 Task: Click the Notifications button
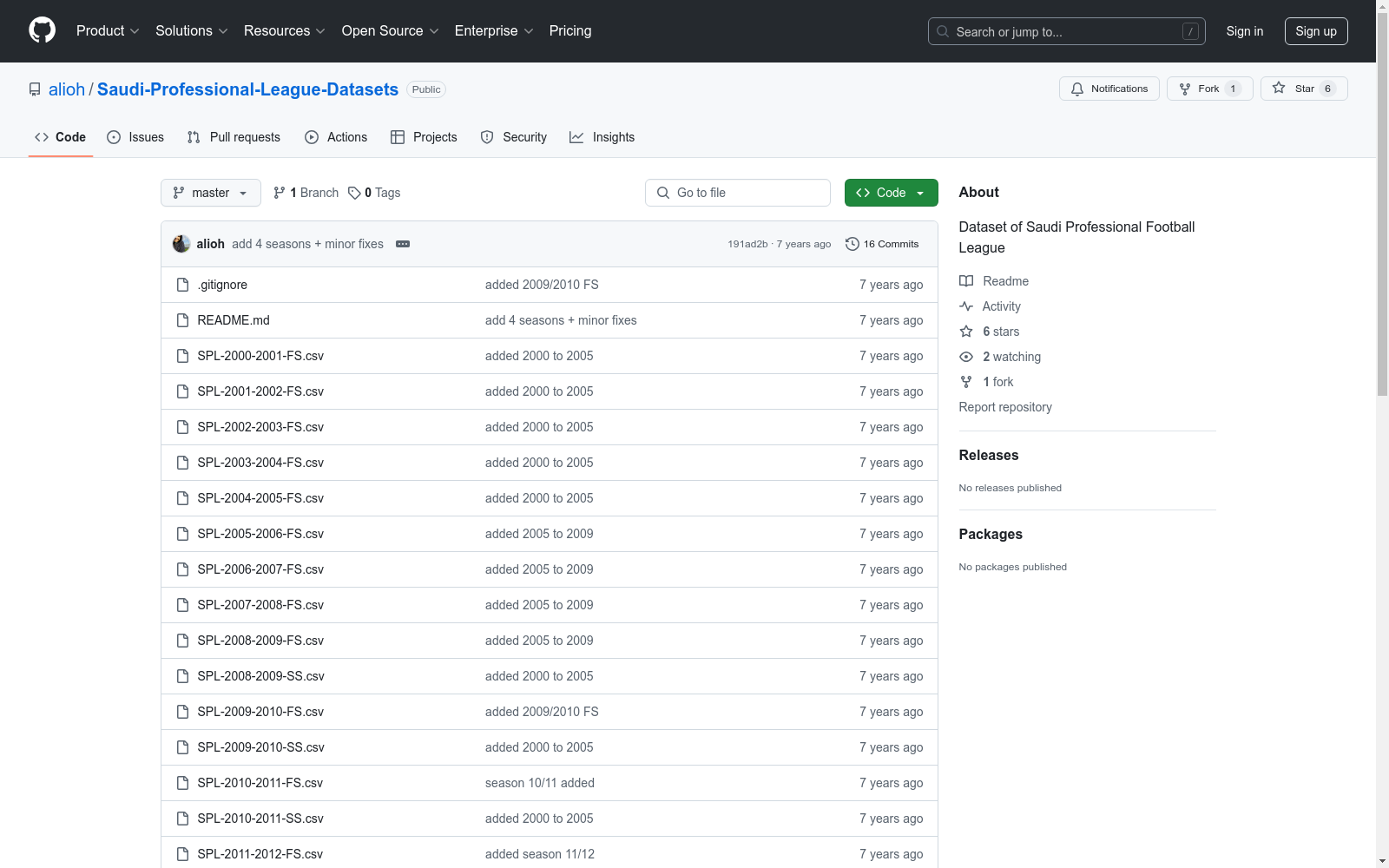(1109, 89)
